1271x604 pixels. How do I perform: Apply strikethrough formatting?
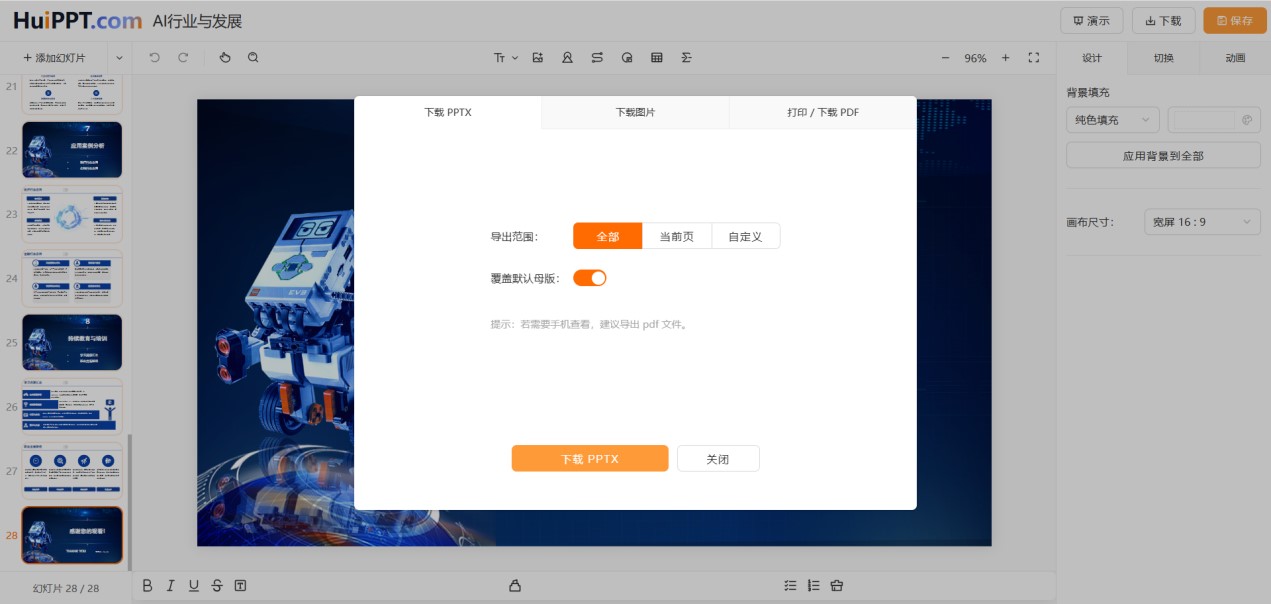(216, 585)
